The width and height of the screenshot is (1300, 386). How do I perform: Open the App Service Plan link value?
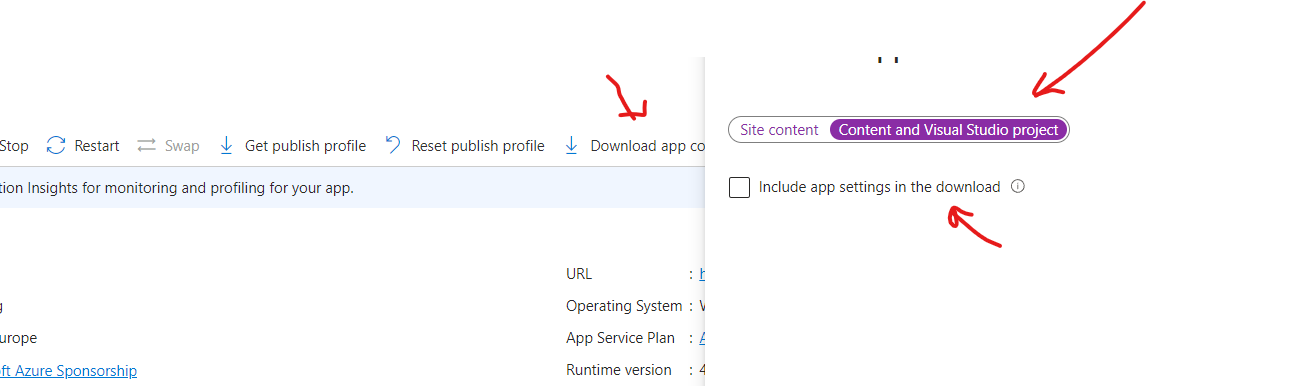click(x=701, y=338)
